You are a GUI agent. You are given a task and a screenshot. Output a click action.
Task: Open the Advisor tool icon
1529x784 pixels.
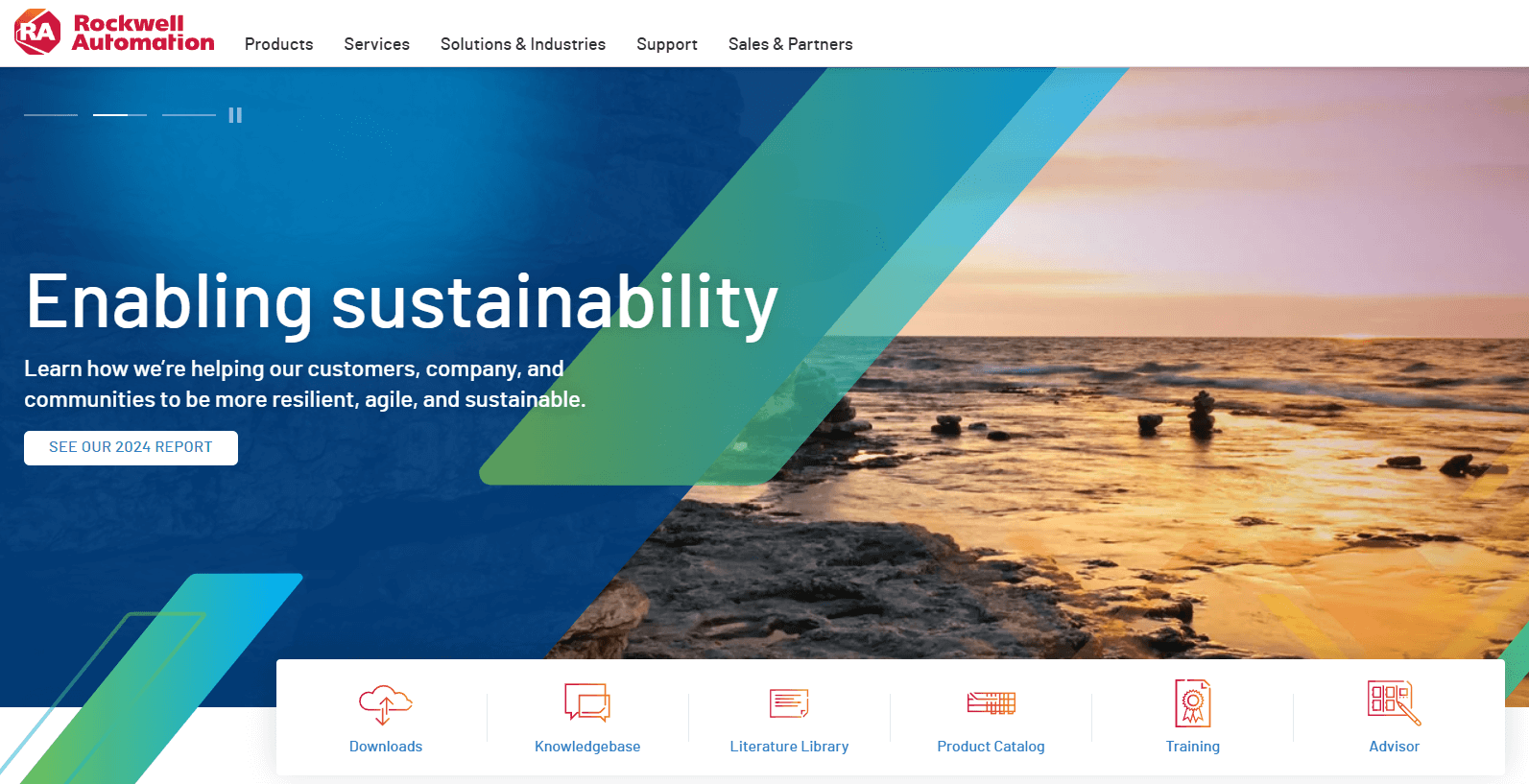pyautogui.click(x=1394, y=703)
